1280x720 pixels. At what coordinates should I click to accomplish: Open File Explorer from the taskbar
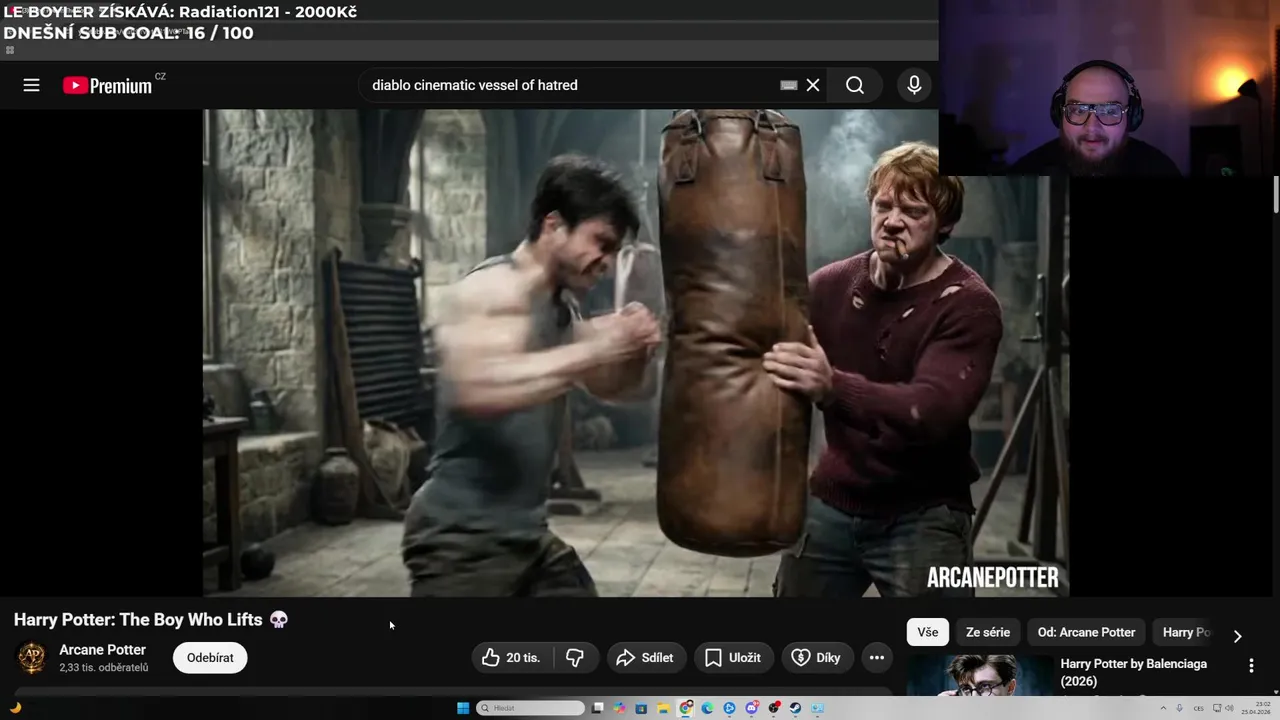[663, 708]
